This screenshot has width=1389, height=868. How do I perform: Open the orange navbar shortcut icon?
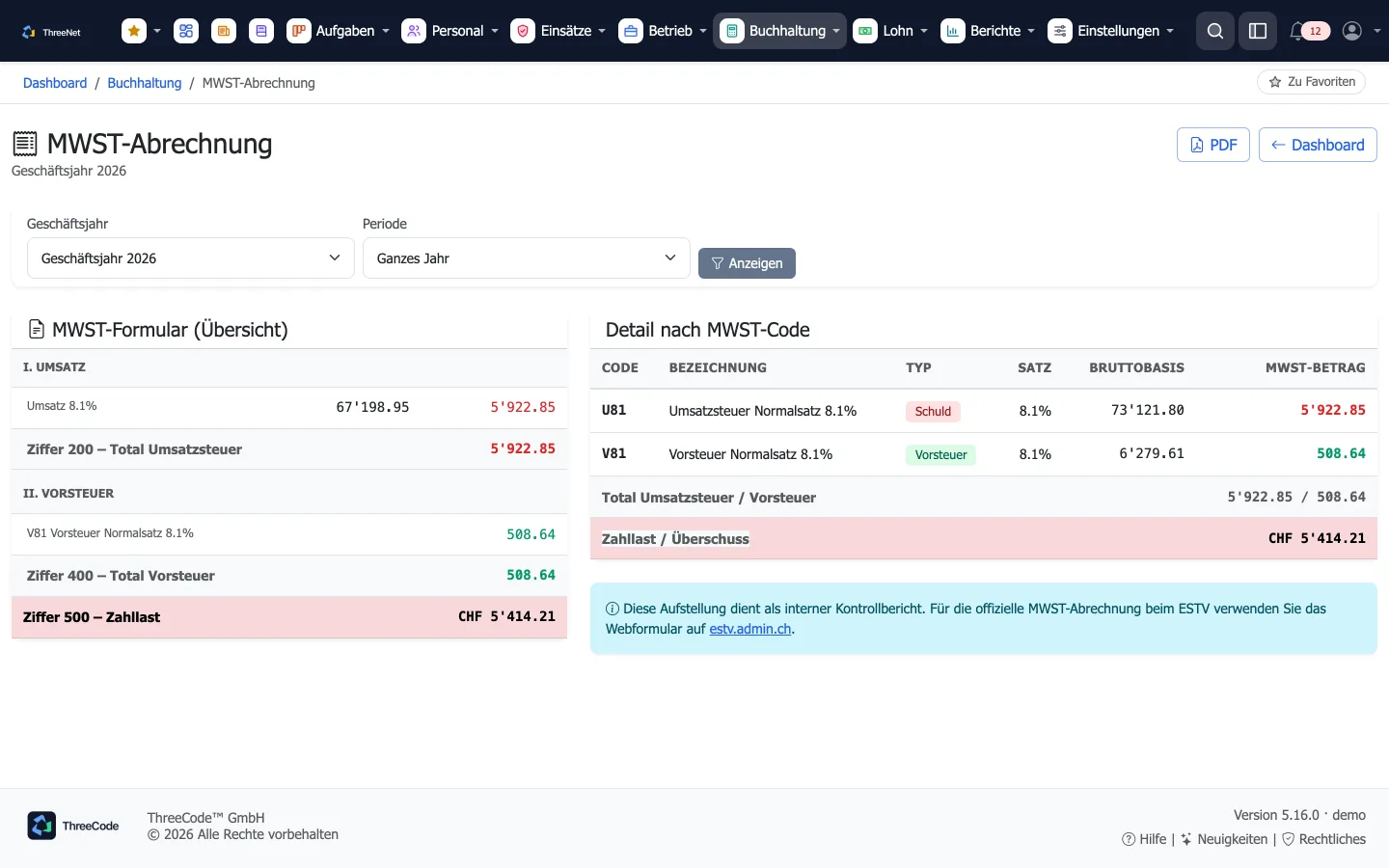(x=224, y=31)
